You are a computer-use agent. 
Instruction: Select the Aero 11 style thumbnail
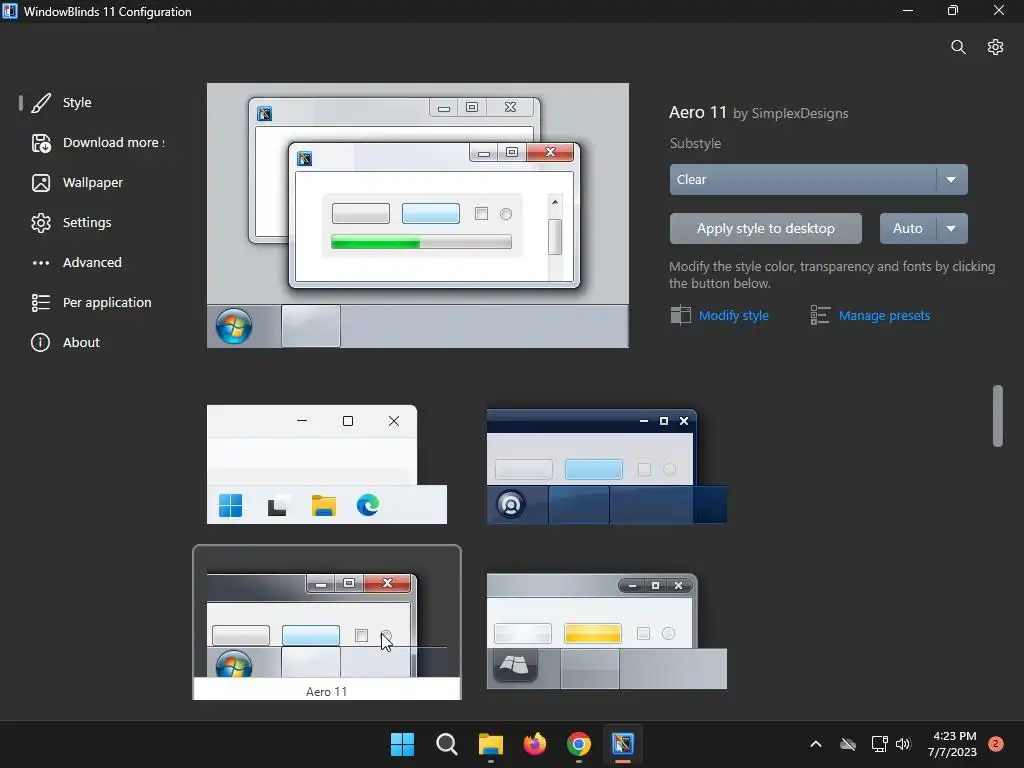click(327, 622)
